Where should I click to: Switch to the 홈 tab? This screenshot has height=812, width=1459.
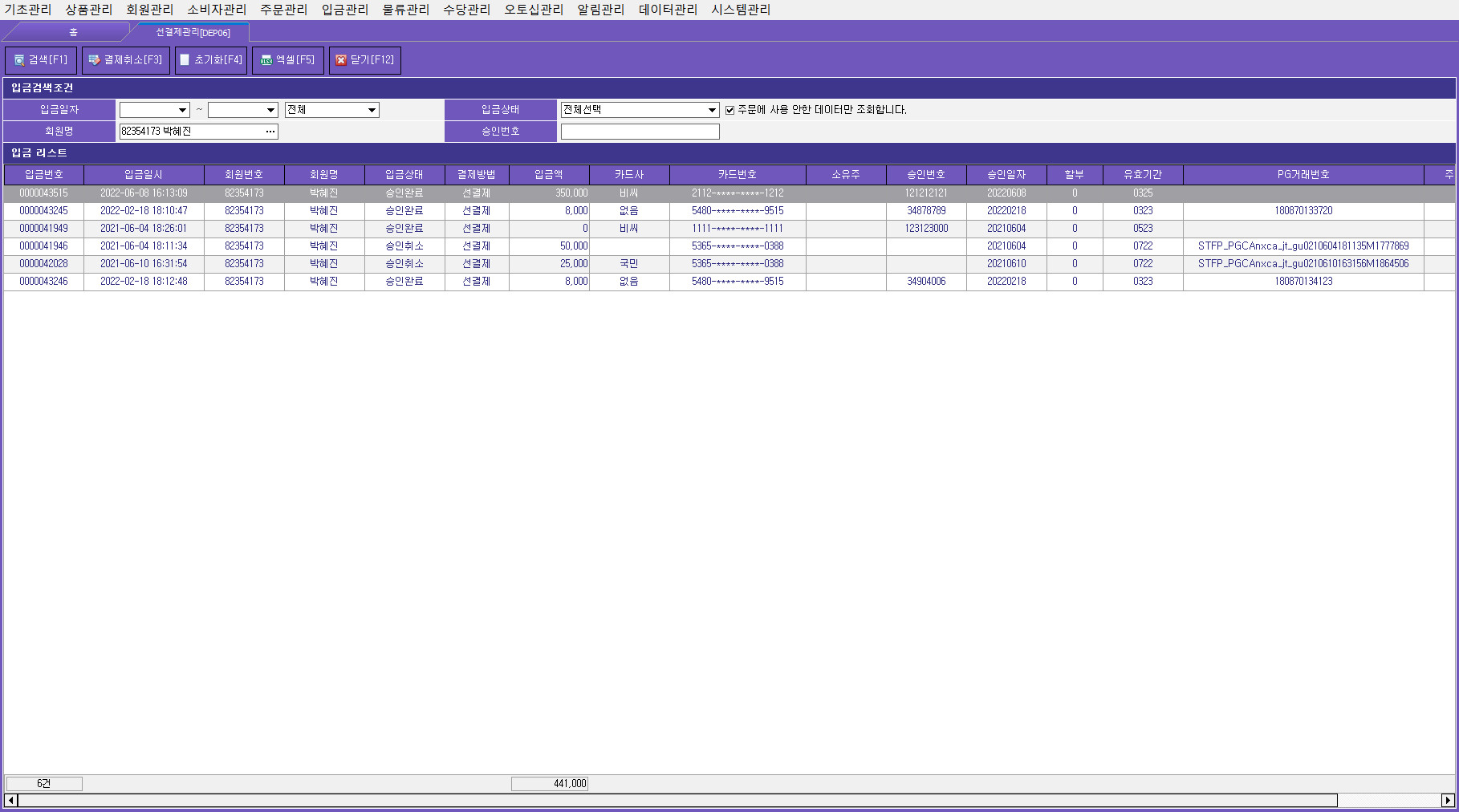73,32
